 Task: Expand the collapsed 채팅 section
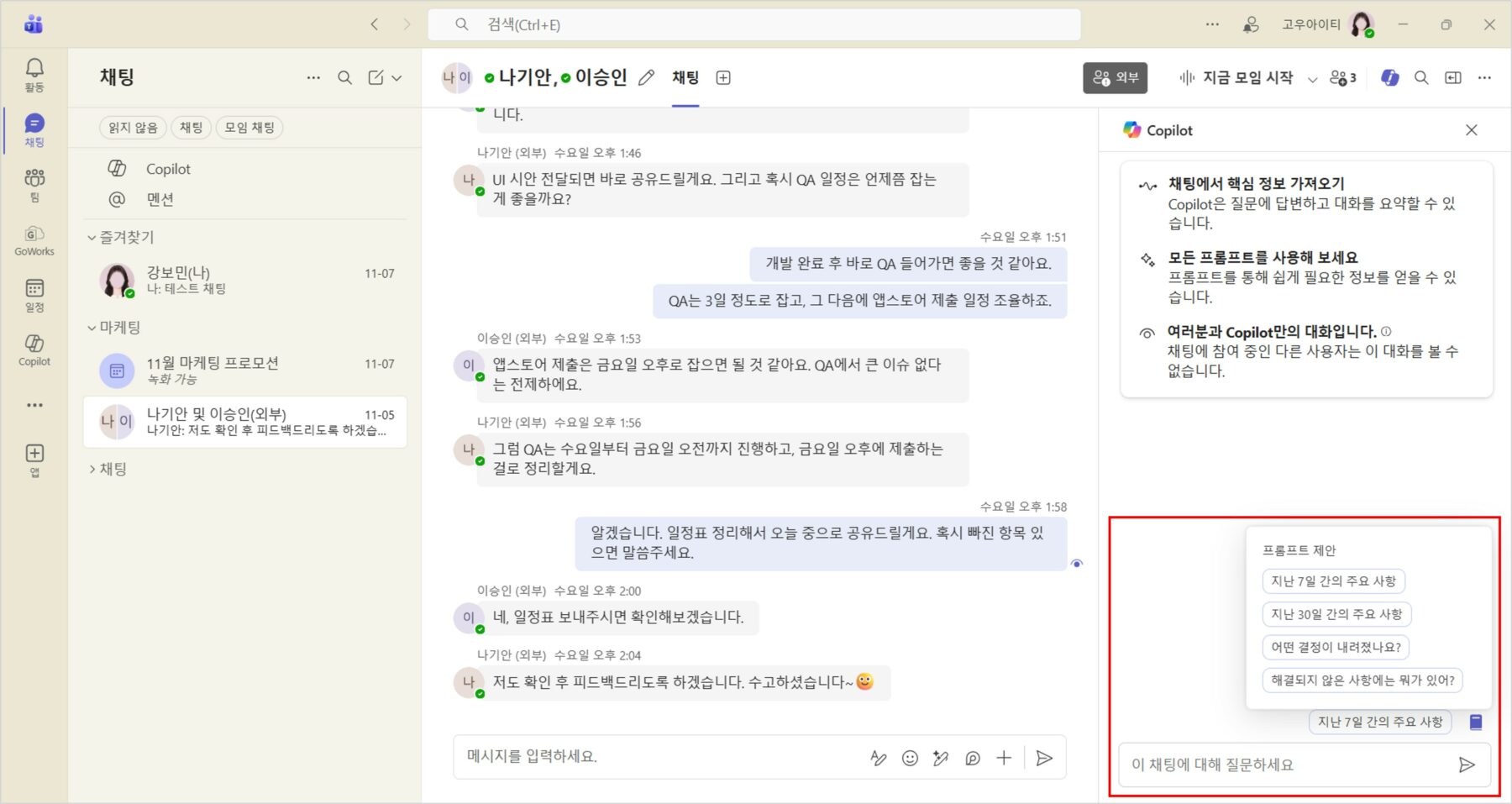92,469
